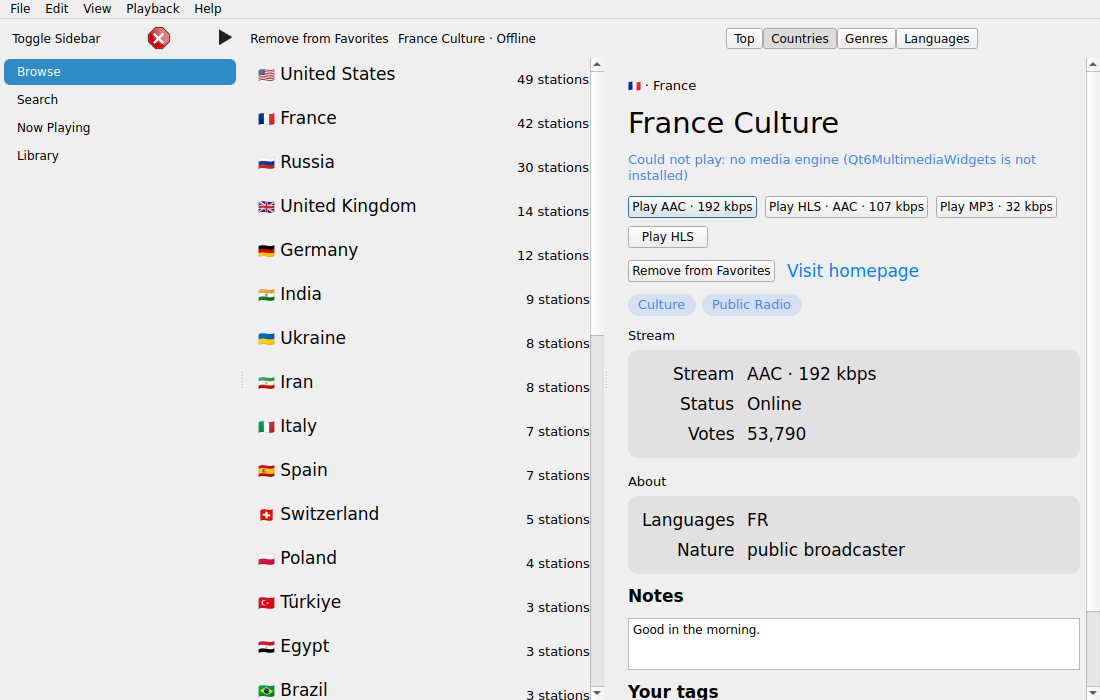Select Browse in the sidebar
Screen dimensions: 1100x700
pyautogui.click(x=120, y=72)
